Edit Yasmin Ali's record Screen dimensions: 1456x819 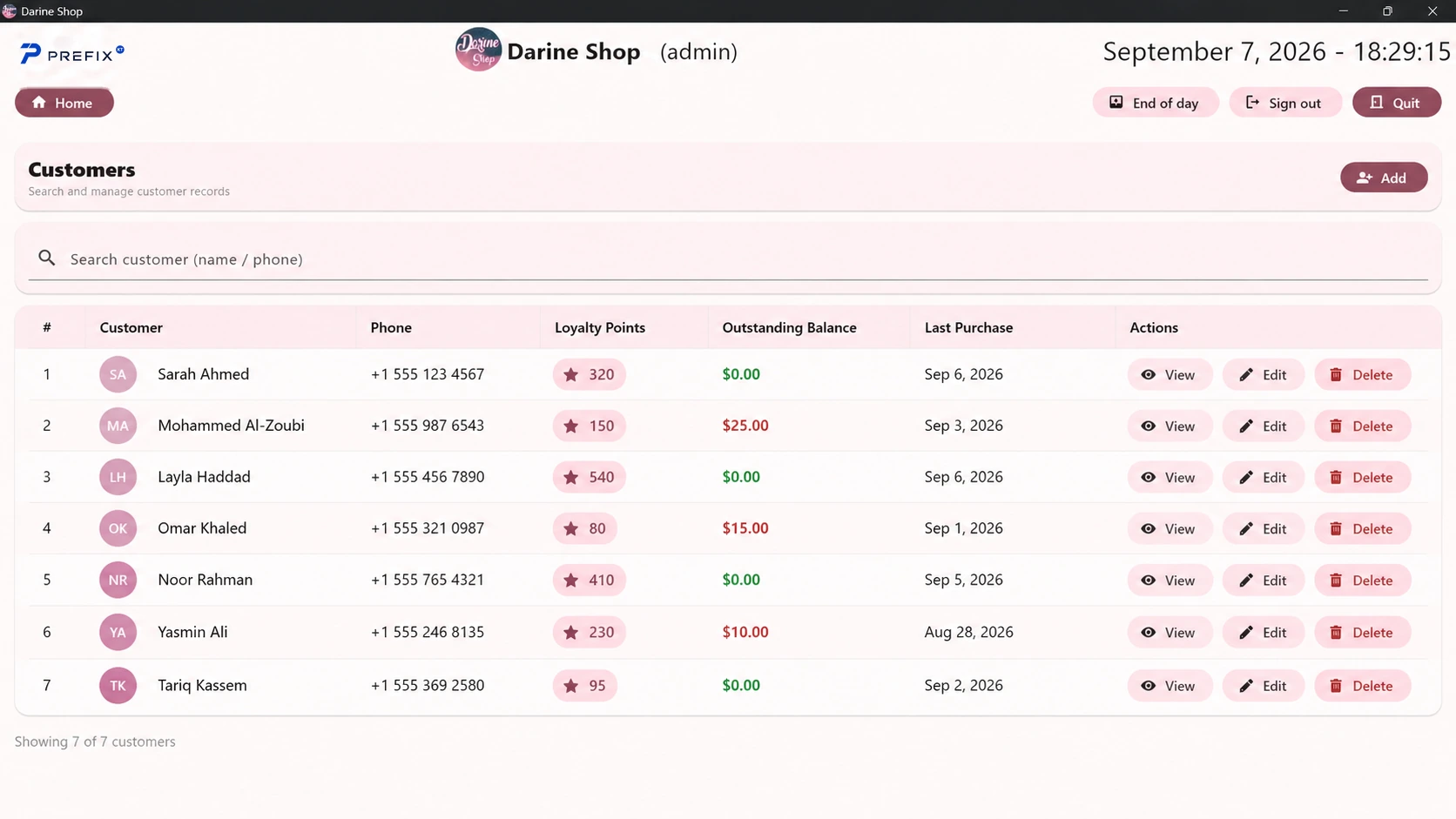coord(1263,633)
